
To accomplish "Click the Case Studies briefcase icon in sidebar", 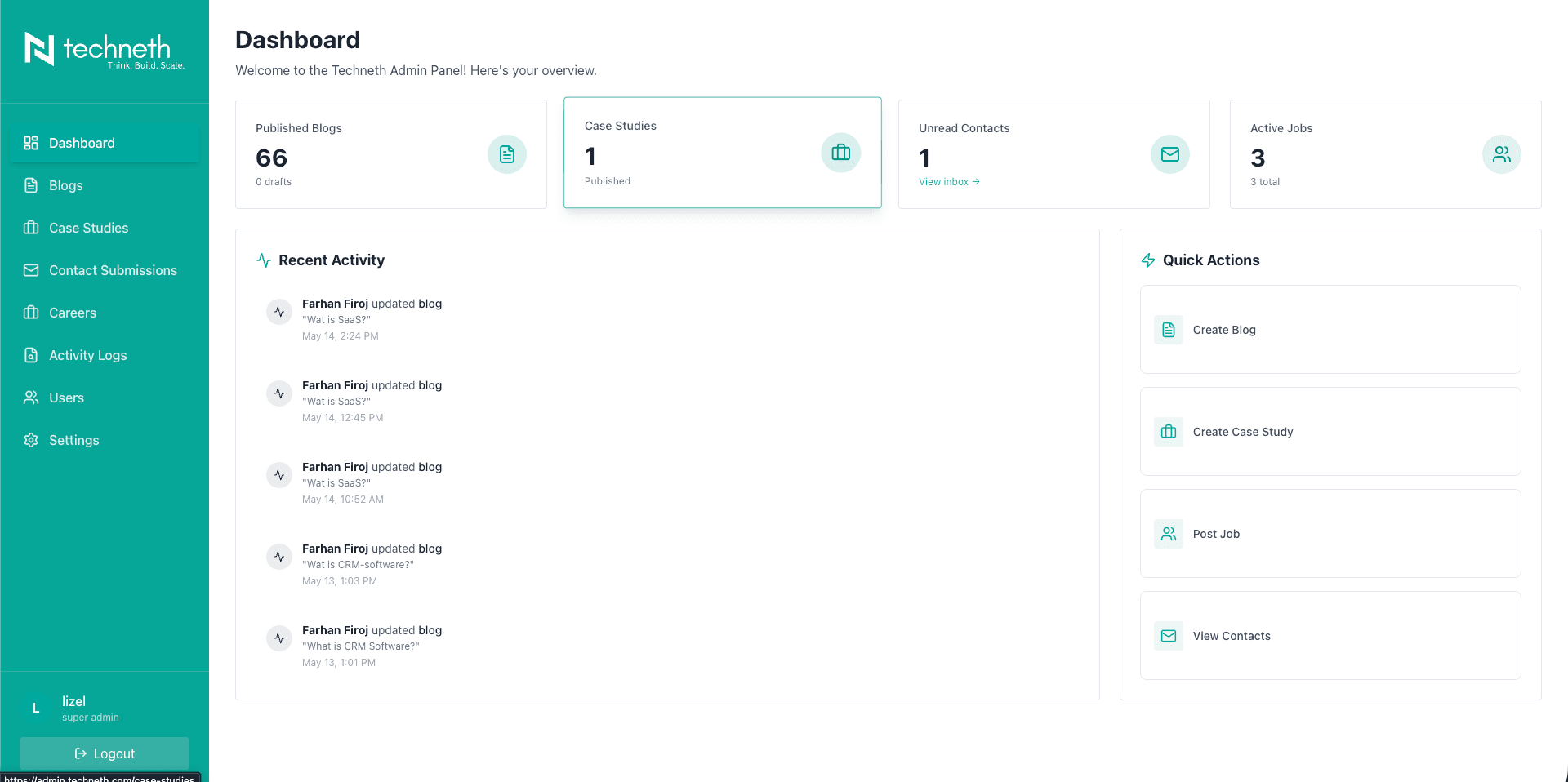I will tap(31, 228).
